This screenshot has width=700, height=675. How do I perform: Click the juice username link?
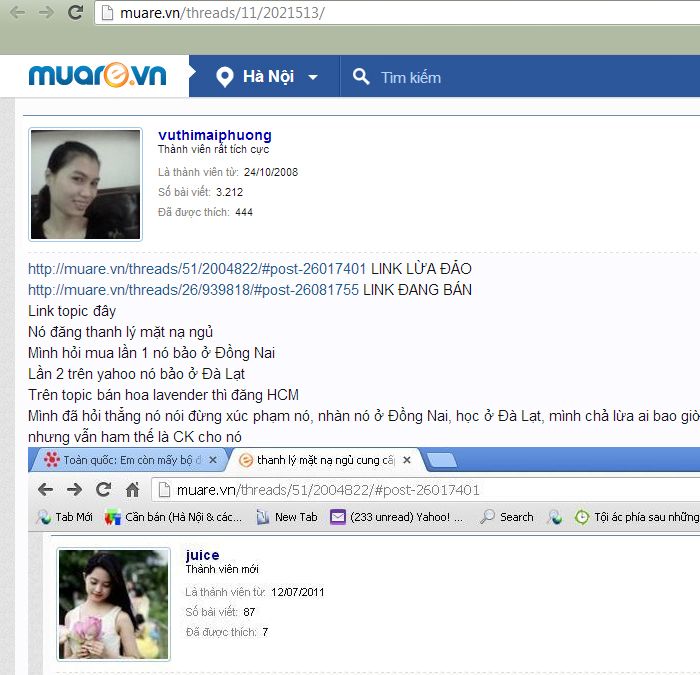[x=202, y=555]
